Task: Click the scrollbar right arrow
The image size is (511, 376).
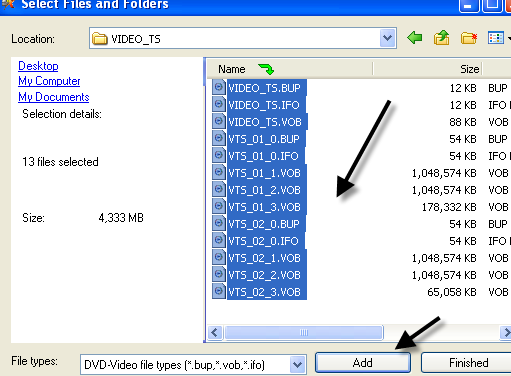Action: [x=506, y=332]
